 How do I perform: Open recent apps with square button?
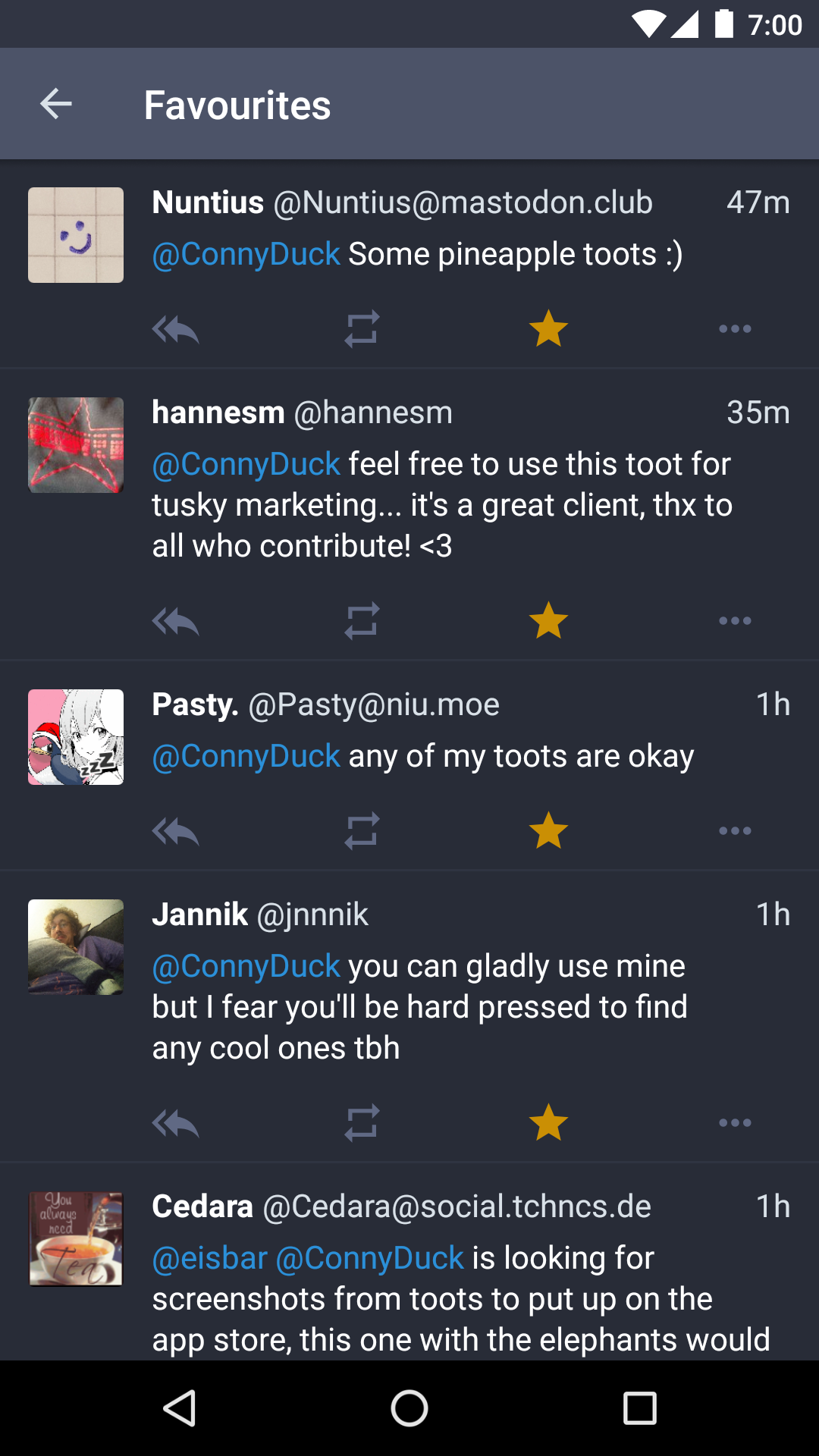(x=639, y=1409)
